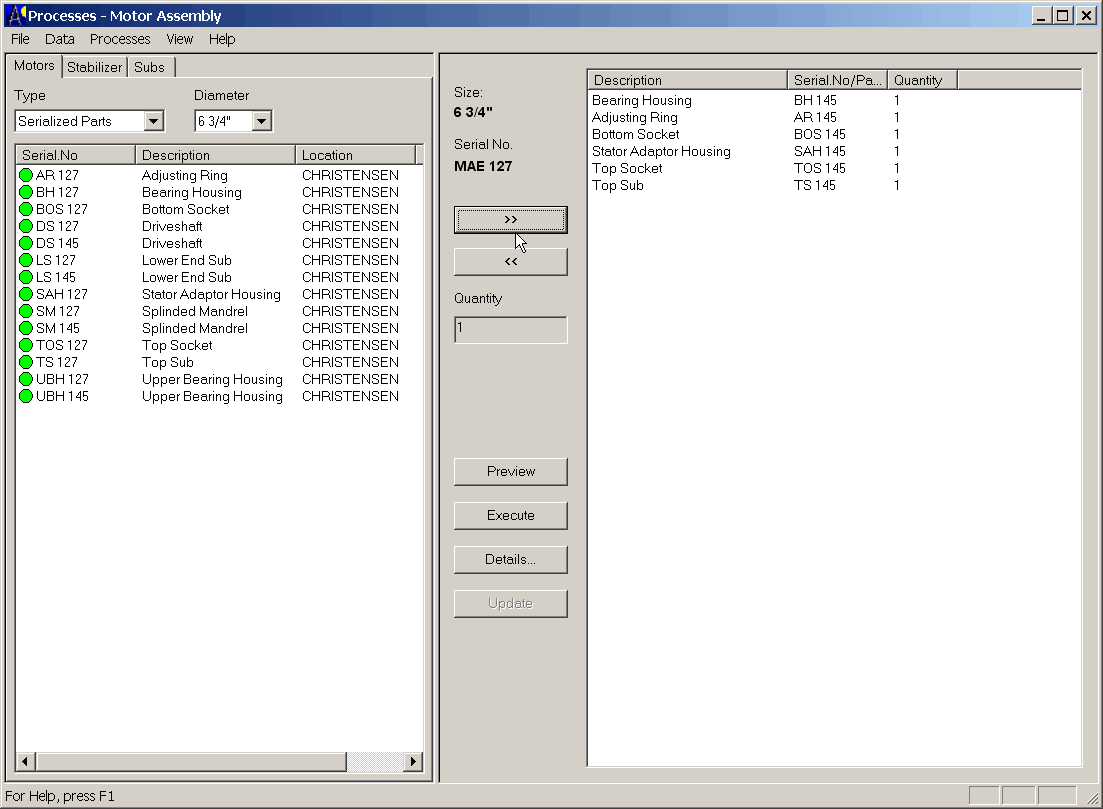Click Serial.No/Pa... column header in assembly list
The height and width of the screenshot is (809, 1103).
pyautogui.click(x=837, y=80)
